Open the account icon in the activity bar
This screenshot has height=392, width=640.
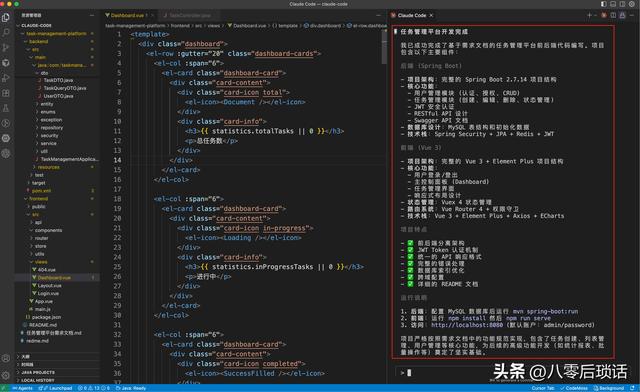point(6,359)
